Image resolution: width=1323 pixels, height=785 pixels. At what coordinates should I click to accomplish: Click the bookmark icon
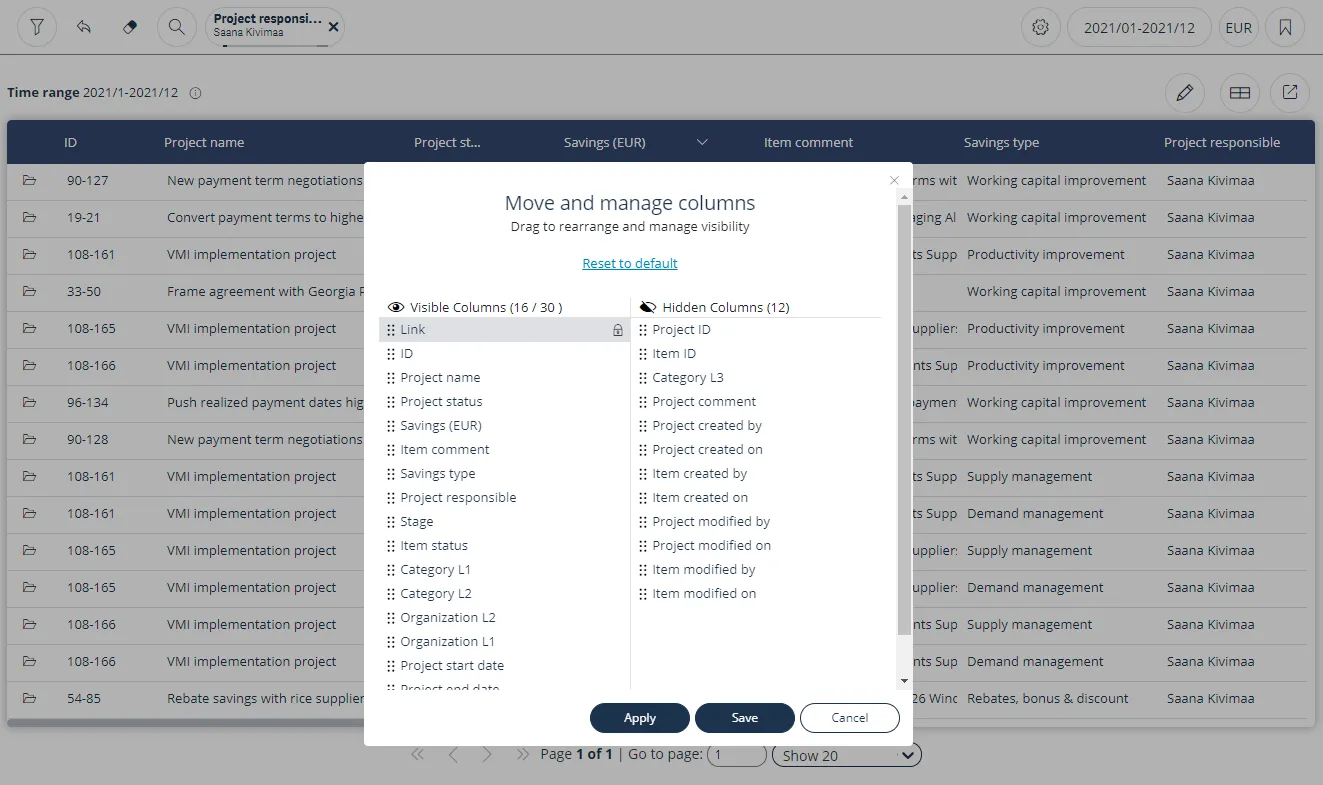tap(1285, 27)
